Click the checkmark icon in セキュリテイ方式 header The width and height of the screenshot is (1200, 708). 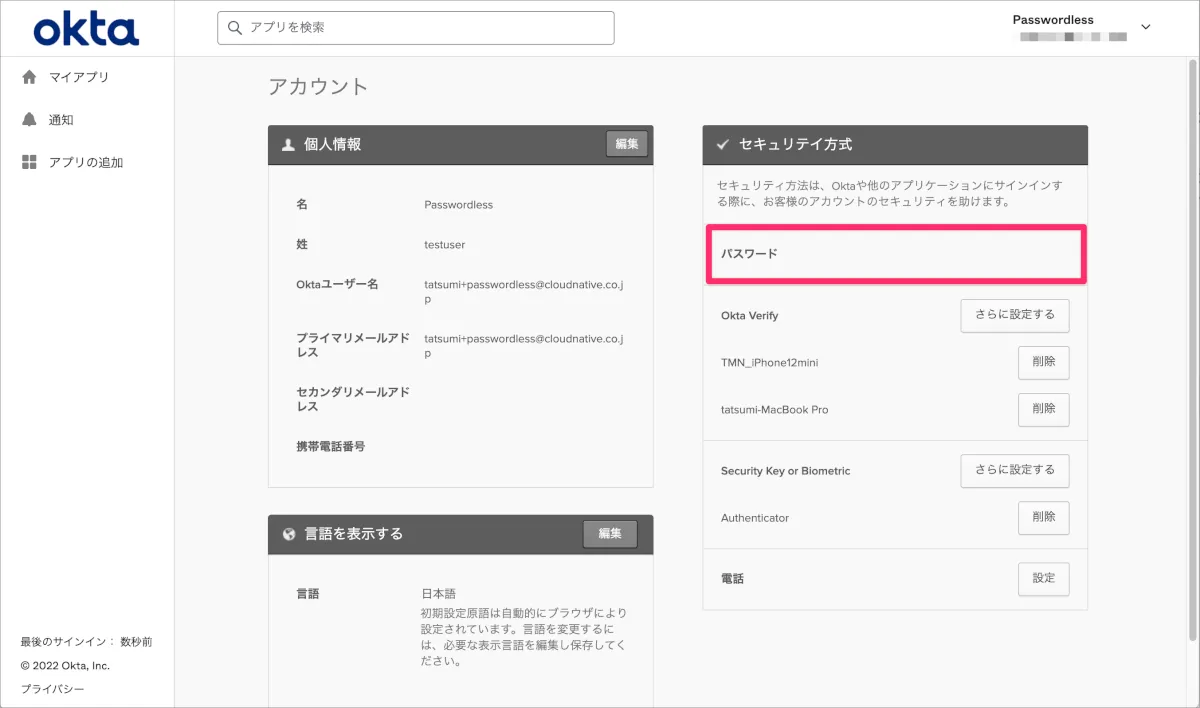pos(722,145)
